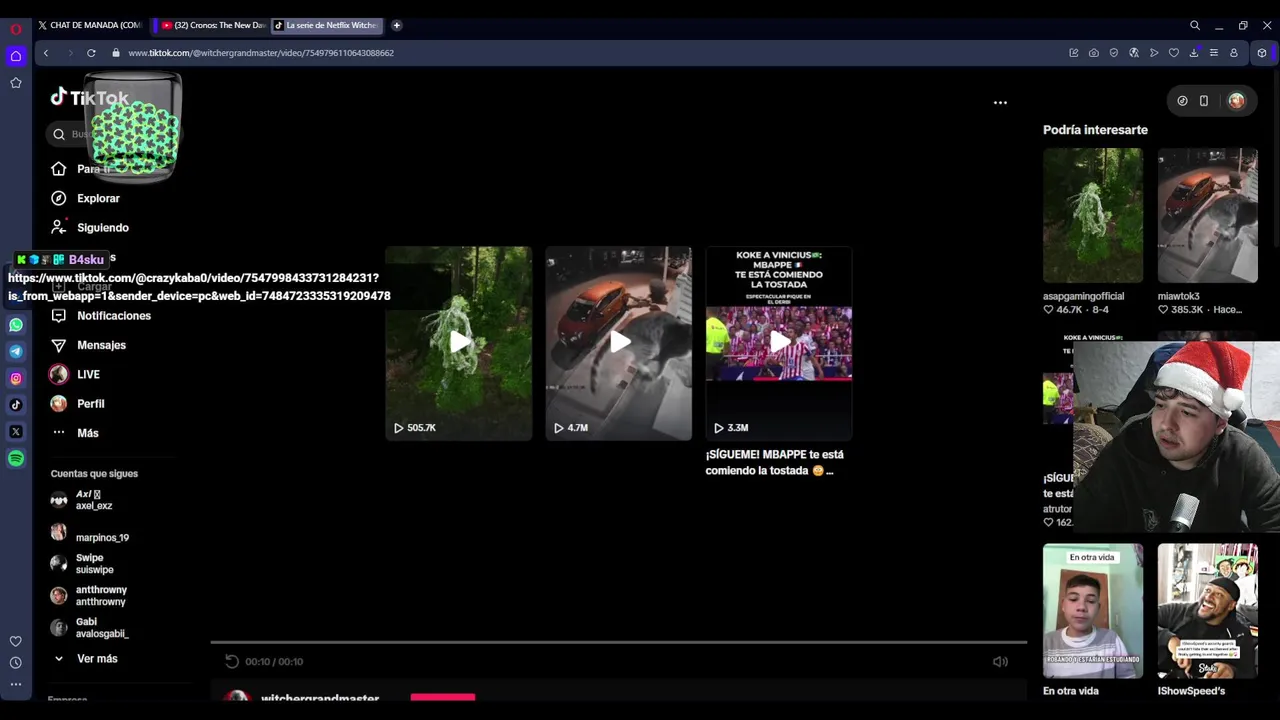Image resolution: width=1280 pixels, height=720 pixels.
Task: Open the Opera menu logo
Action: 16,28
